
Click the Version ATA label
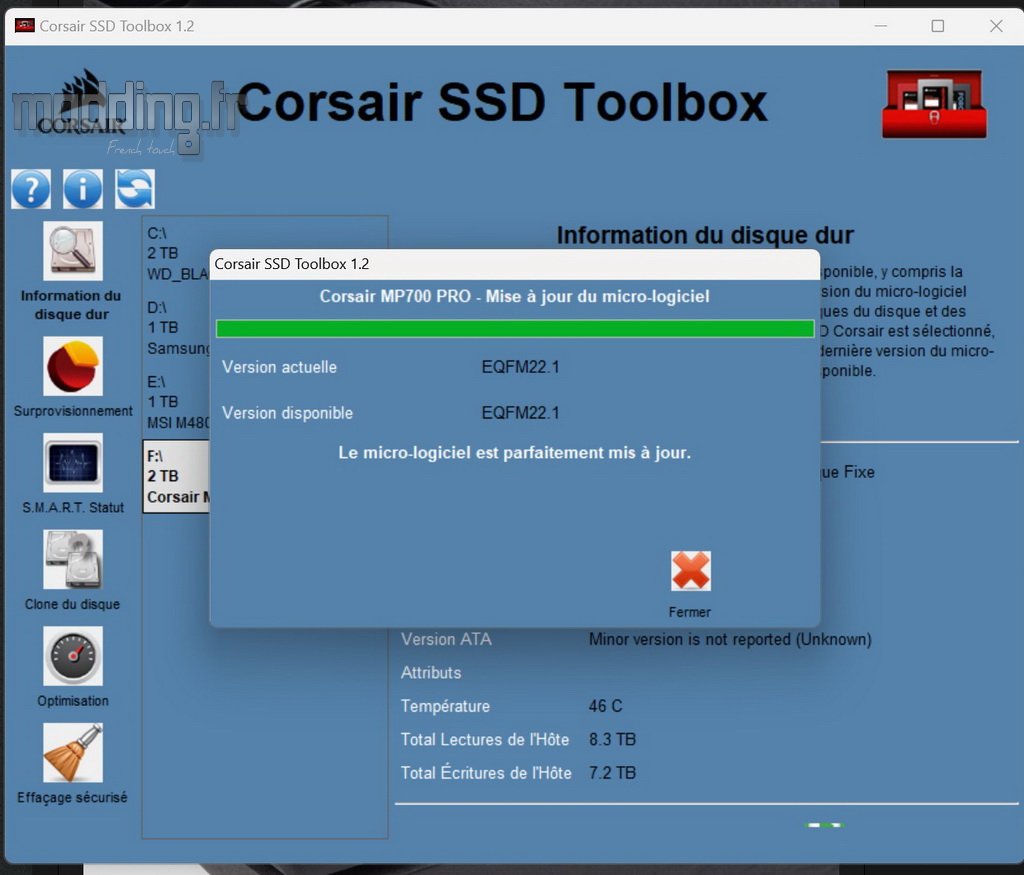[x=446, y=639]
